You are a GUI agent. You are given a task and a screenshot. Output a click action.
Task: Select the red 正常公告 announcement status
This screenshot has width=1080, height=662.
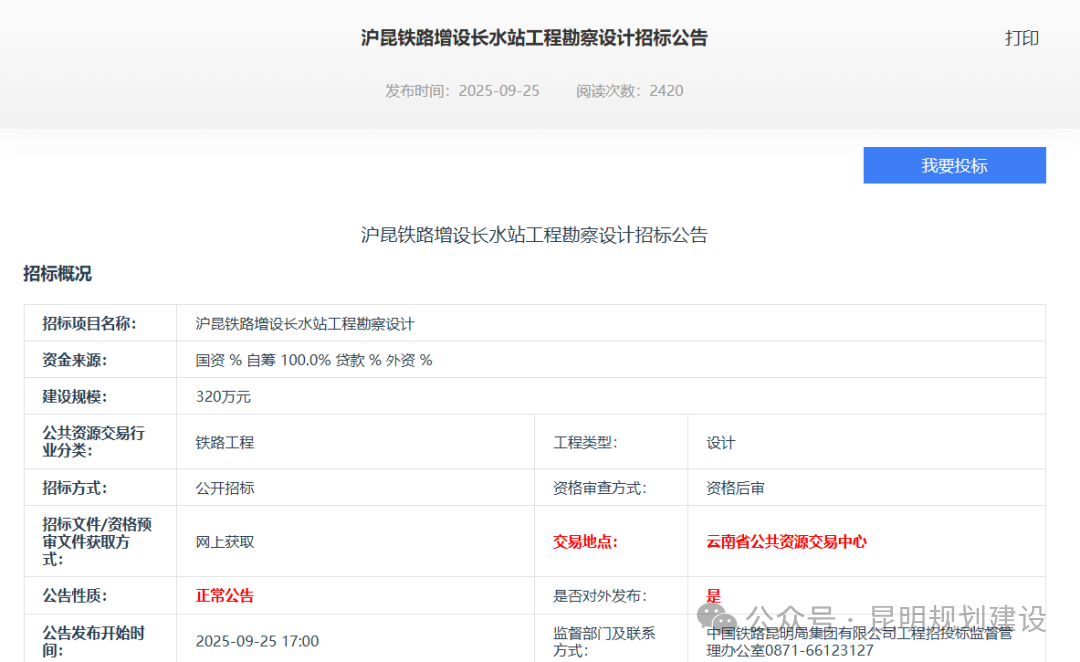(x=224, y=595)
